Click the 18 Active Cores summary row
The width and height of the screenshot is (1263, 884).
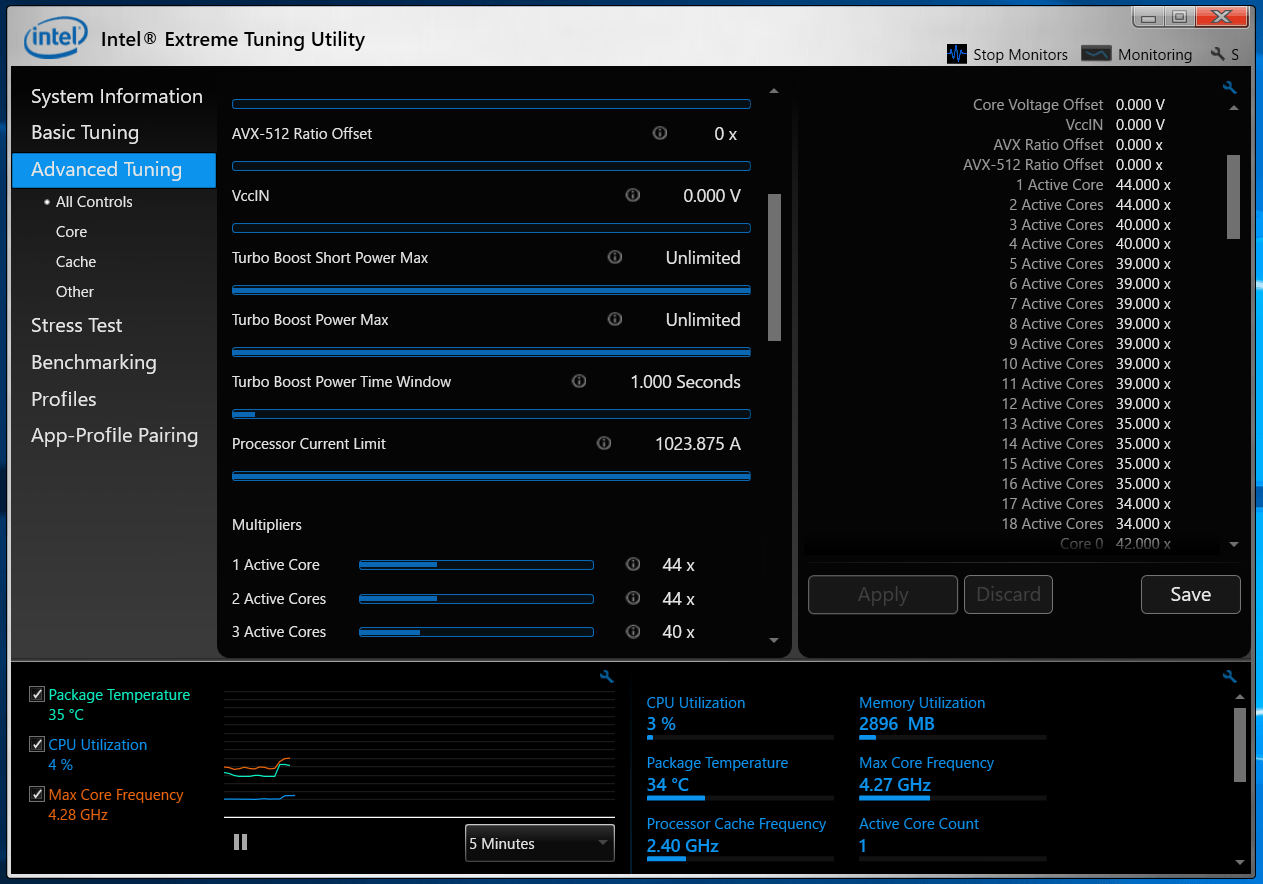pyautogui.click(x=1086, y=523)
